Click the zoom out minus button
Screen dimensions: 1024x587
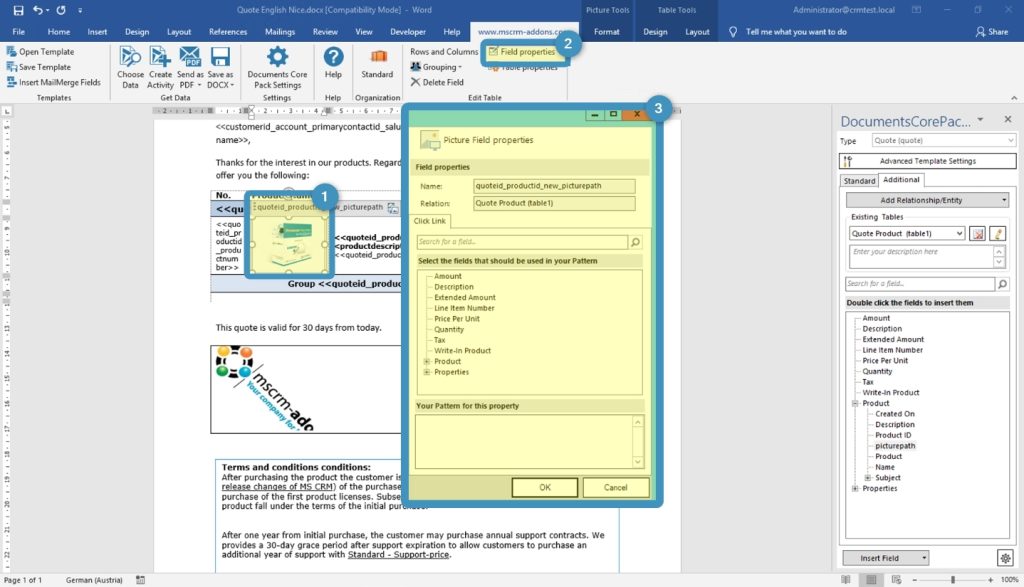(914, 580)
